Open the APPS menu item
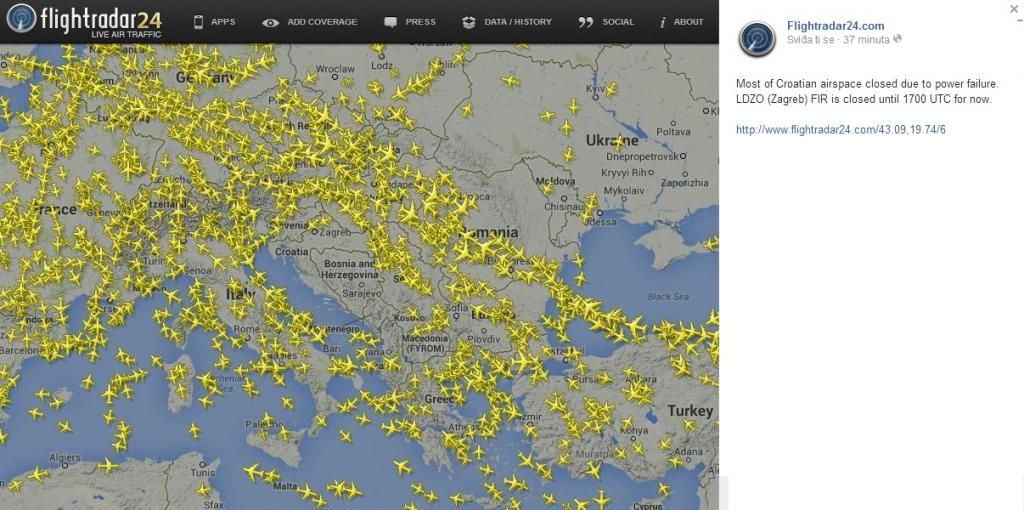This screenshot has height=510, width=1024. pyautogui.click(x=223, y=22)
